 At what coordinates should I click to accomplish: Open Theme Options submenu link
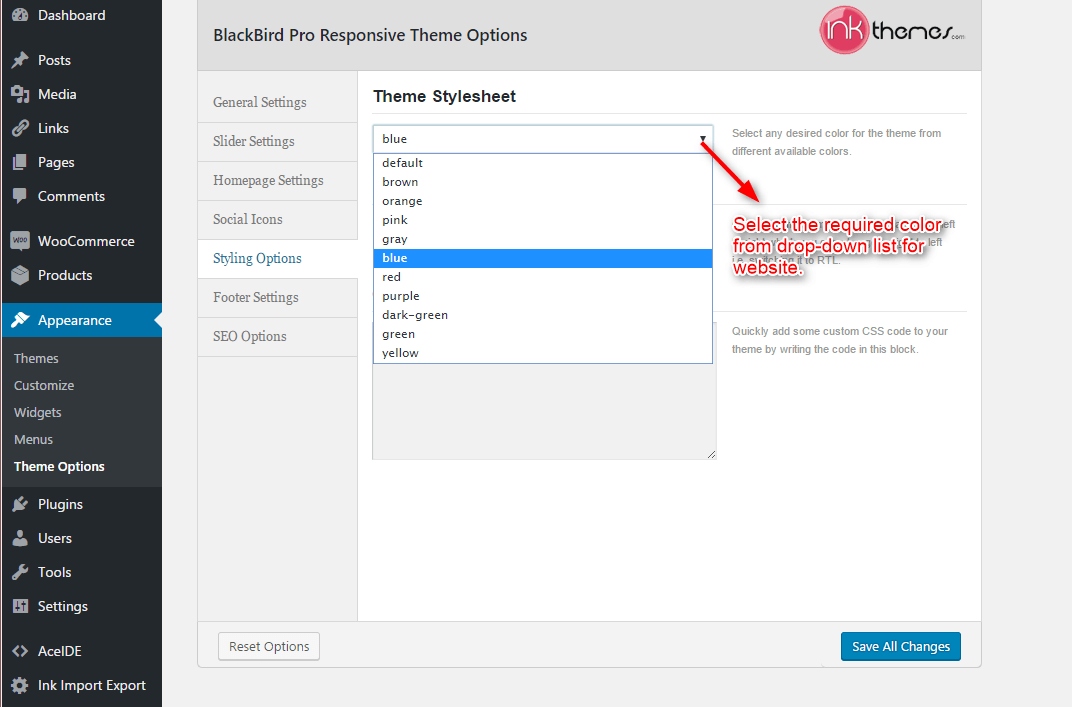pyautogui.click(x=59, y=466)
